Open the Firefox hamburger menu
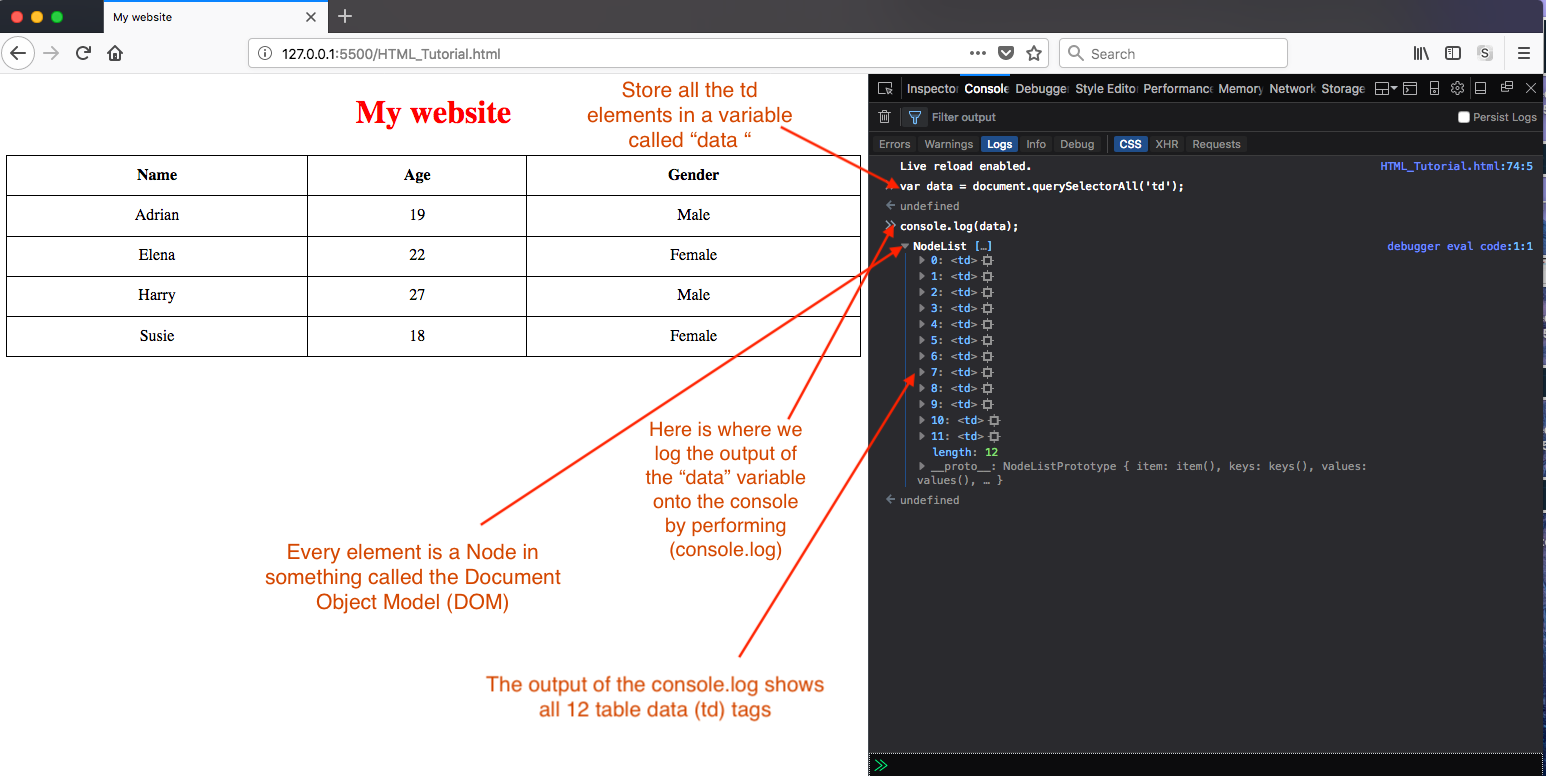Screen dimensions: 1546x776 pos(1524,53)
